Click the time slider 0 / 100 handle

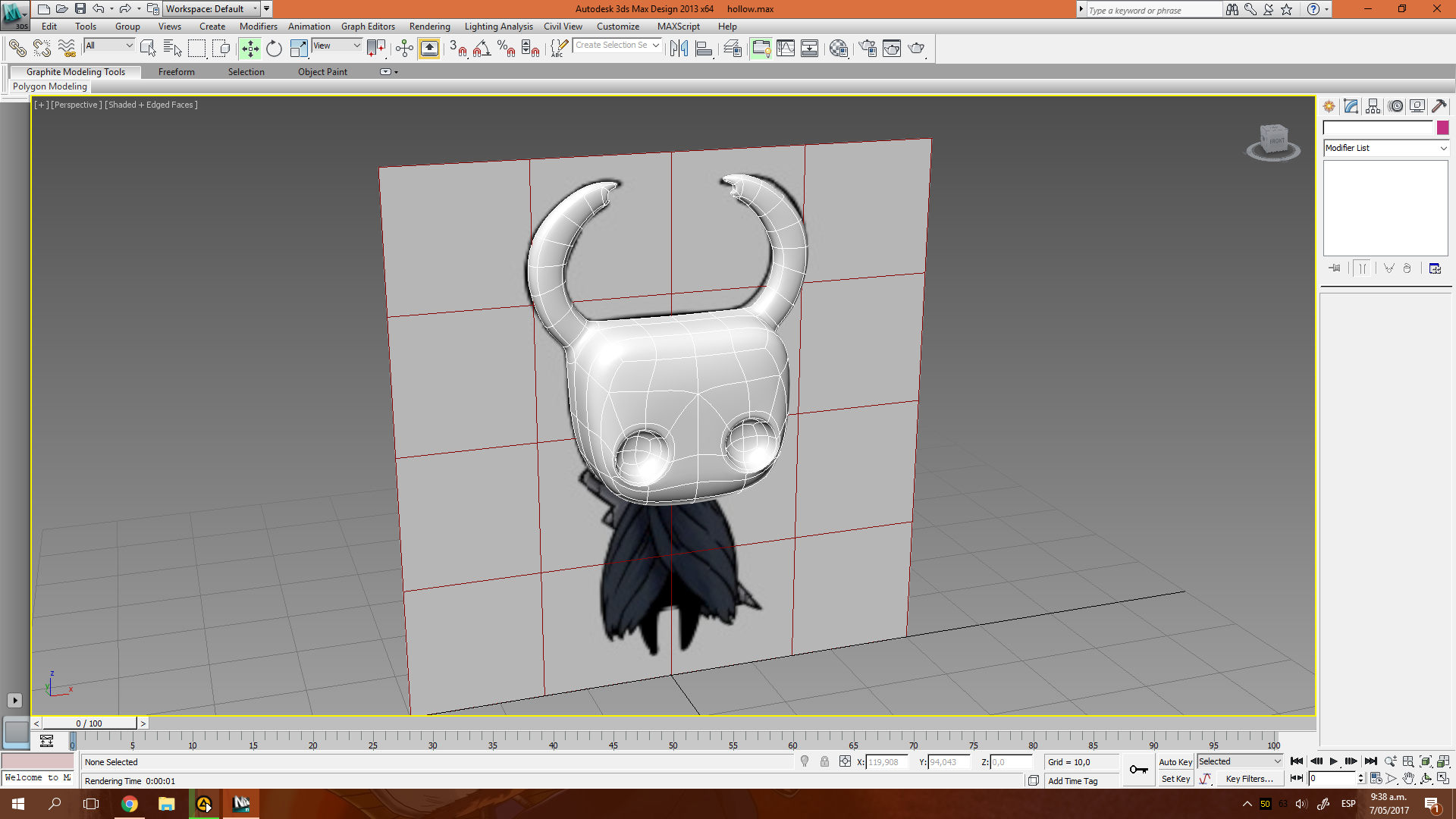point(89,723)
